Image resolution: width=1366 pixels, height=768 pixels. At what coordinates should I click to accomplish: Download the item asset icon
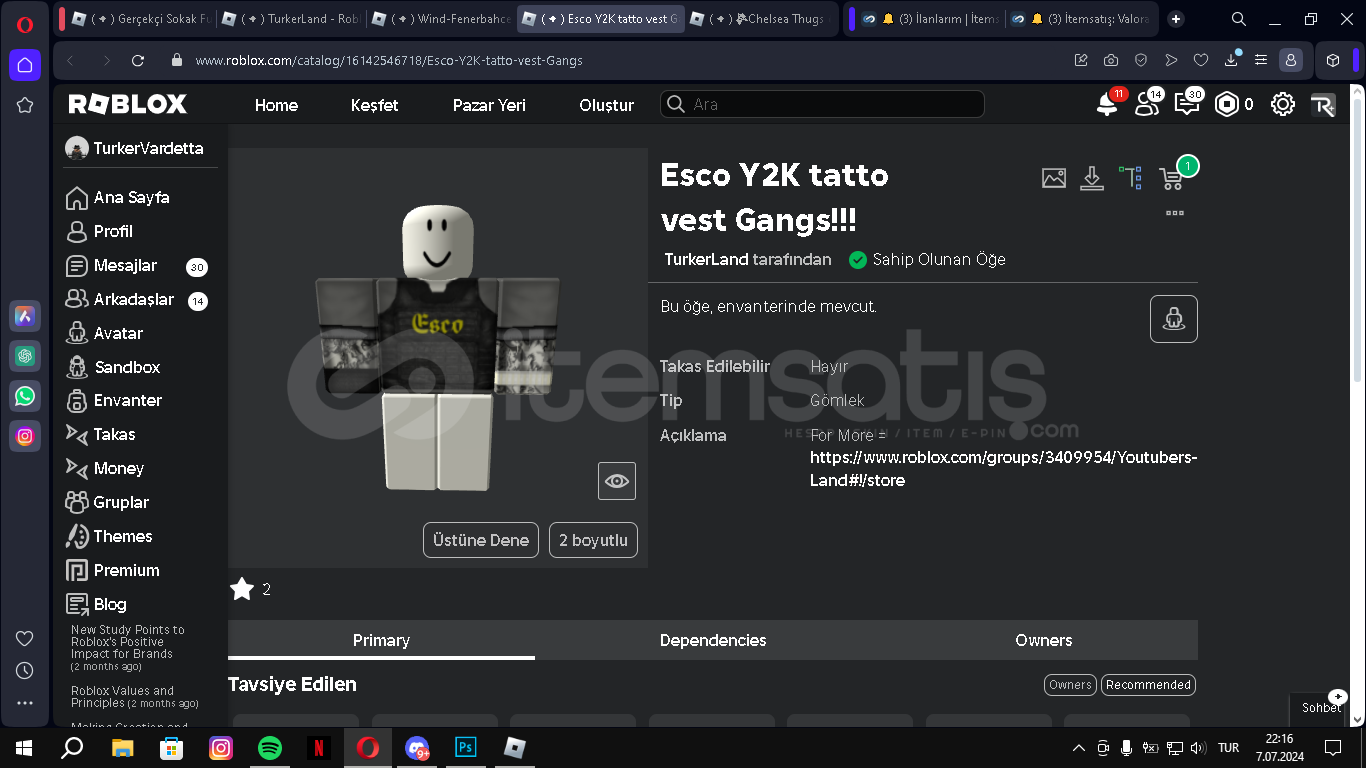1092,178
